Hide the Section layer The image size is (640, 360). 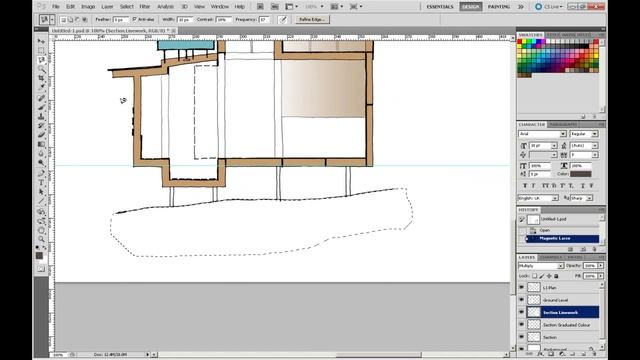coord(521,337)
